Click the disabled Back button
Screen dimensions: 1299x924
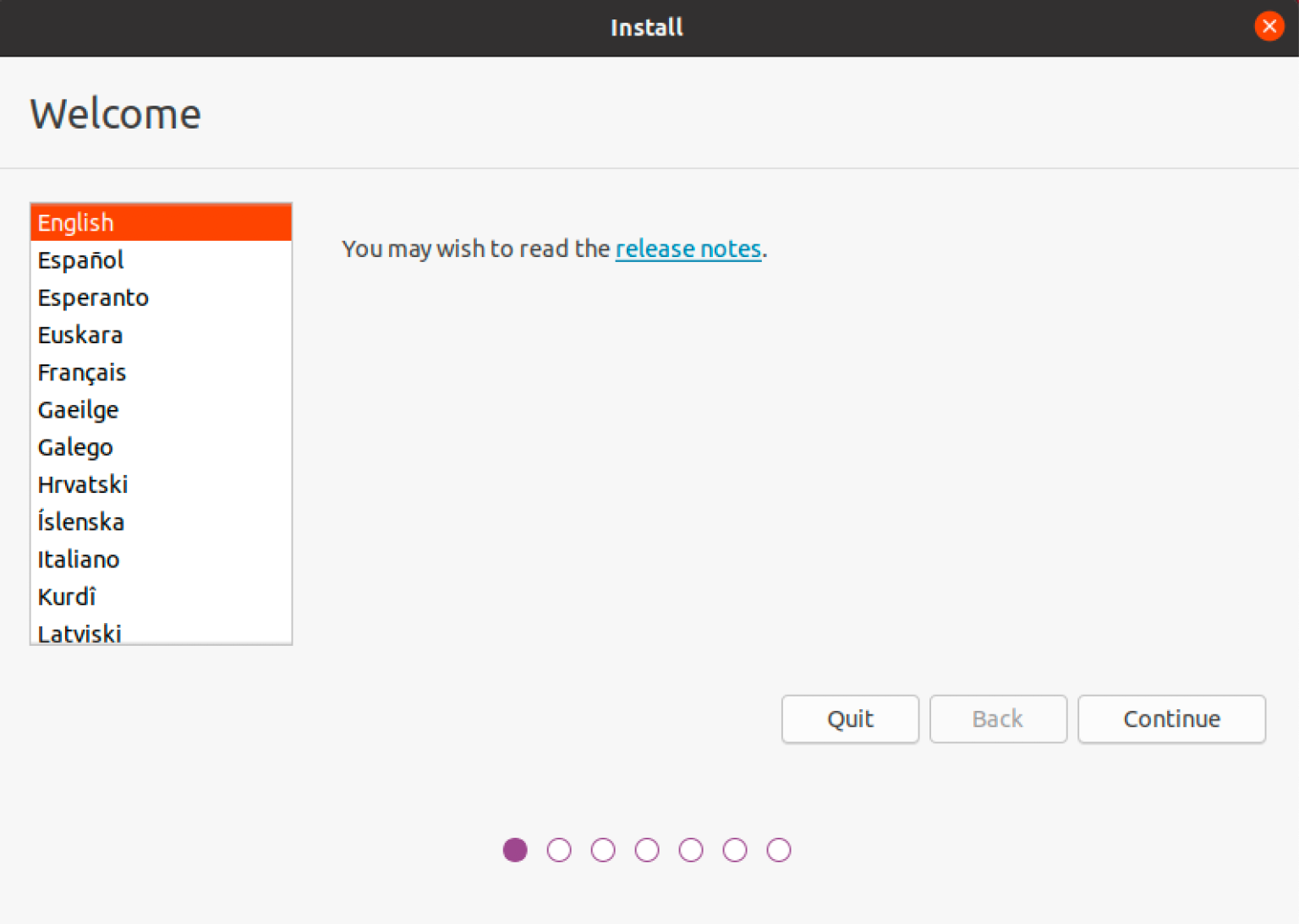coord(998,719)
